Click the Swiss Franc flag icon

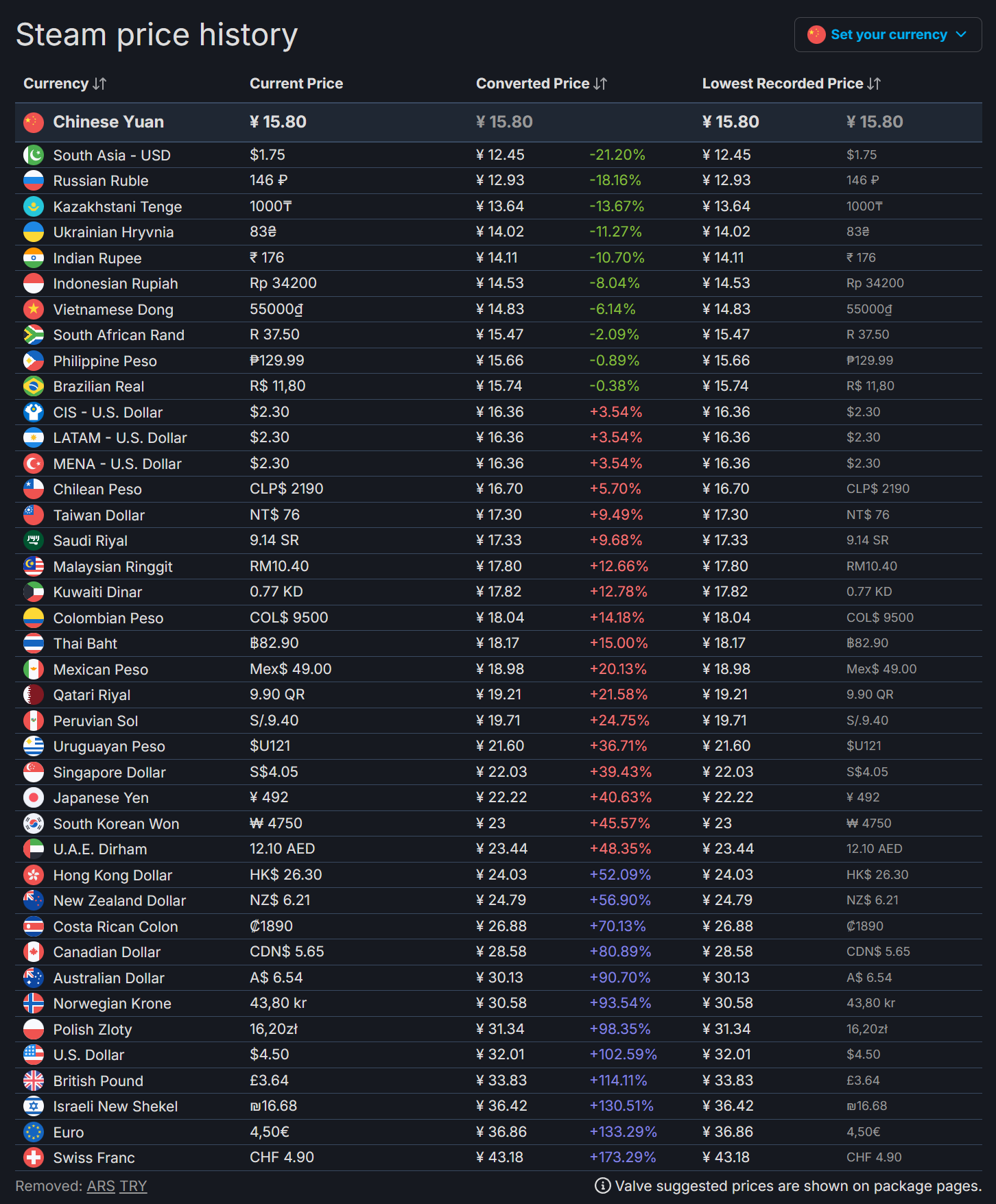coord(34,1158)
